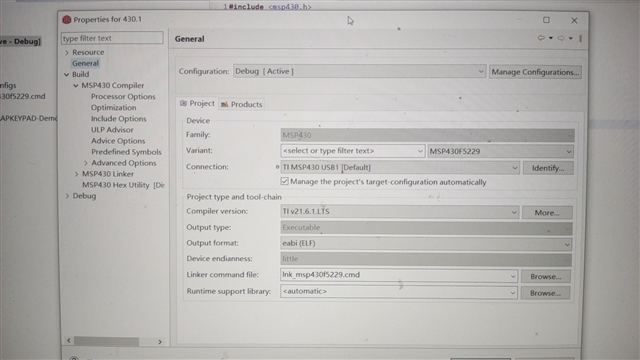Viewport: 640px width, 360px height.
Task: Switch to the Products tab
Action: [x=242, y=104]
